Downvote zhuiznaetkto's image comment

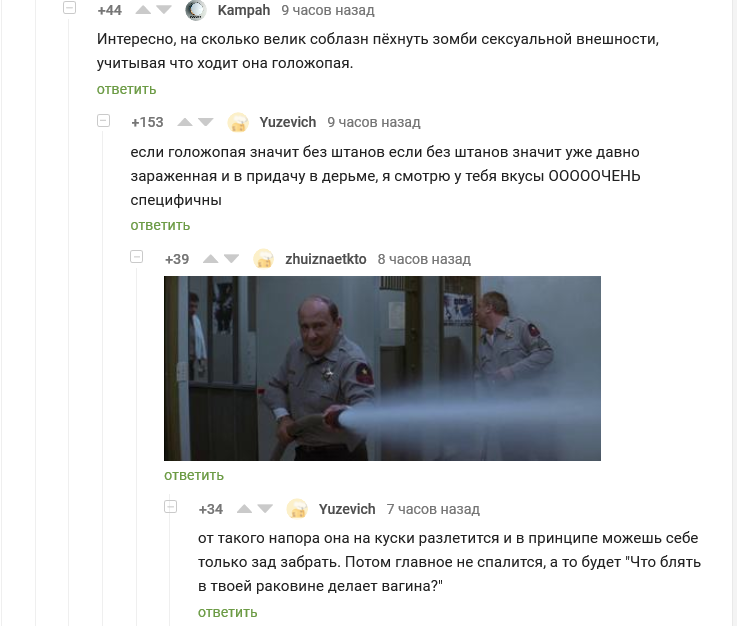coord(231,259)
